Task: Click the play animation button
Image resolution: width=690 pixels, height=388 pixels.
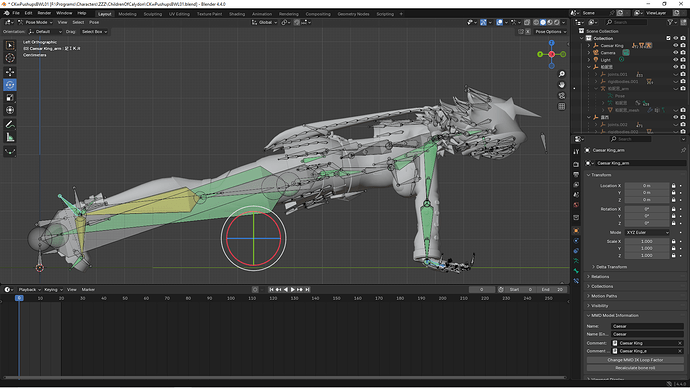Action: tap(293, 289)
